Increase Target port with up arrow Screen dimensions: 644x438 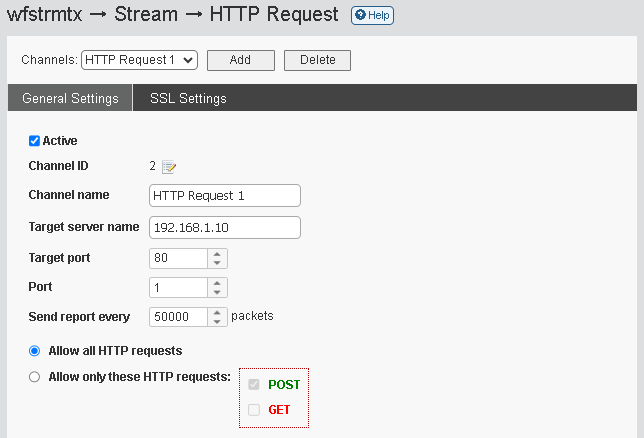217,254
